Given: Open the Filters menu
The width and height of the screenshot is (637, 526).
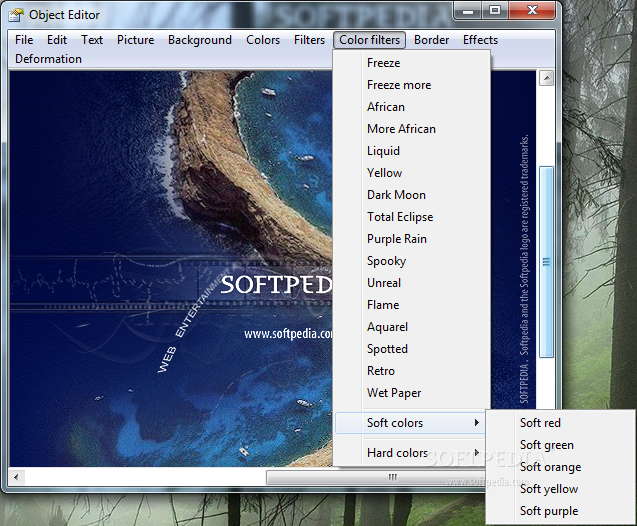Looking at the screenshot, I should (309, 40).
